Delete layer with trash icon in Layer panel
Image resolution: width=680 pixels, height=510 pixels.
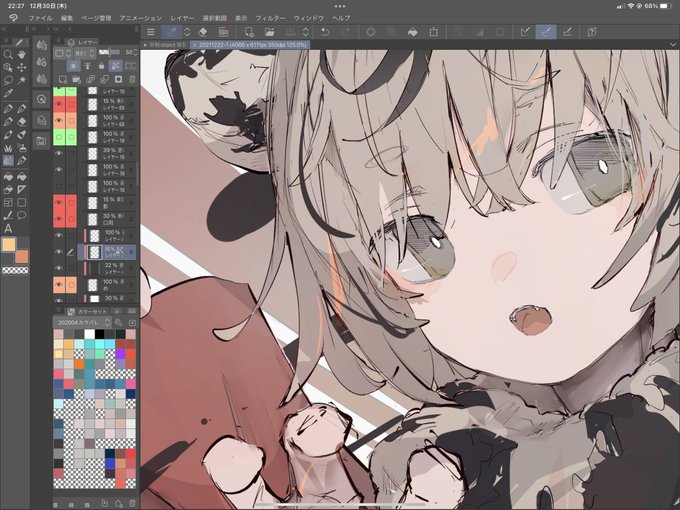click(x=132, y=79)
